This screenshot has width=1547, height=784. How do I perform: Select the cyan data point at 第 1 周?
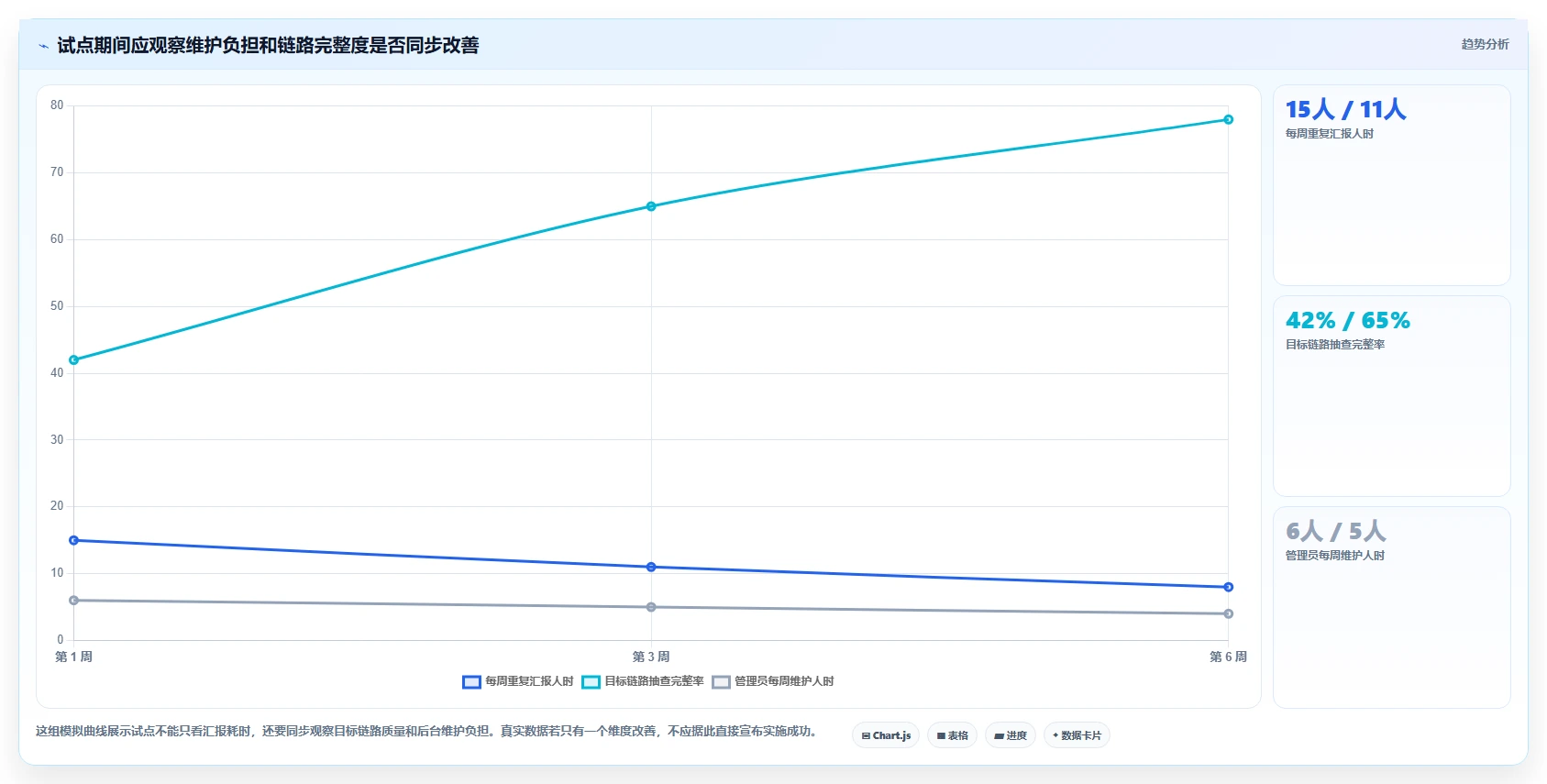click(x=74, y=360)
